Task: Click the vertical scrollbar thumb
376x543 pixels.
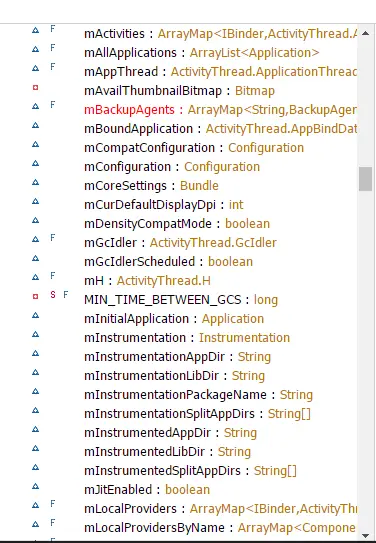Action: [365, 179]
